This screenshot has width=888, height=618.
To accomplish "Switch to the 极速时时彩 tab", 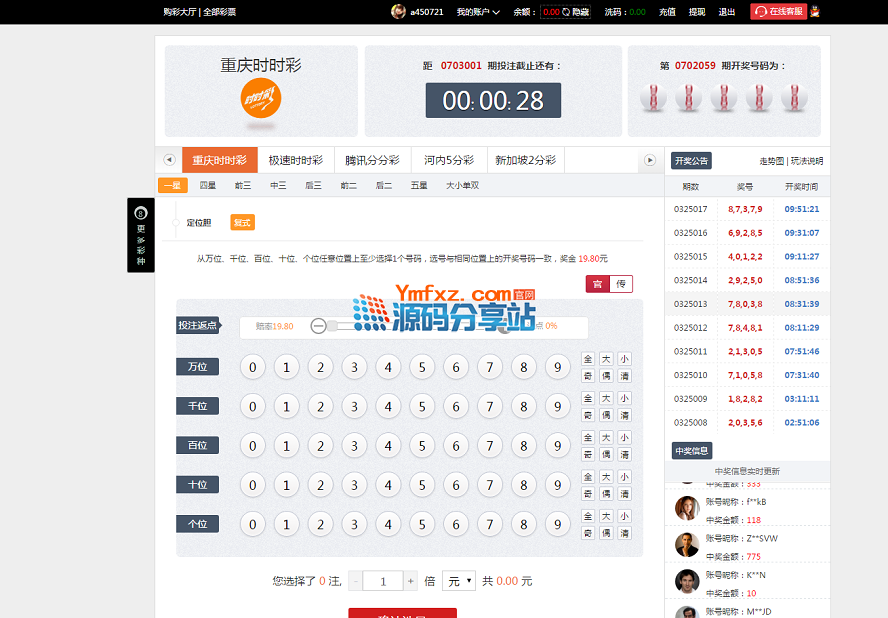I will coord(295,160).
